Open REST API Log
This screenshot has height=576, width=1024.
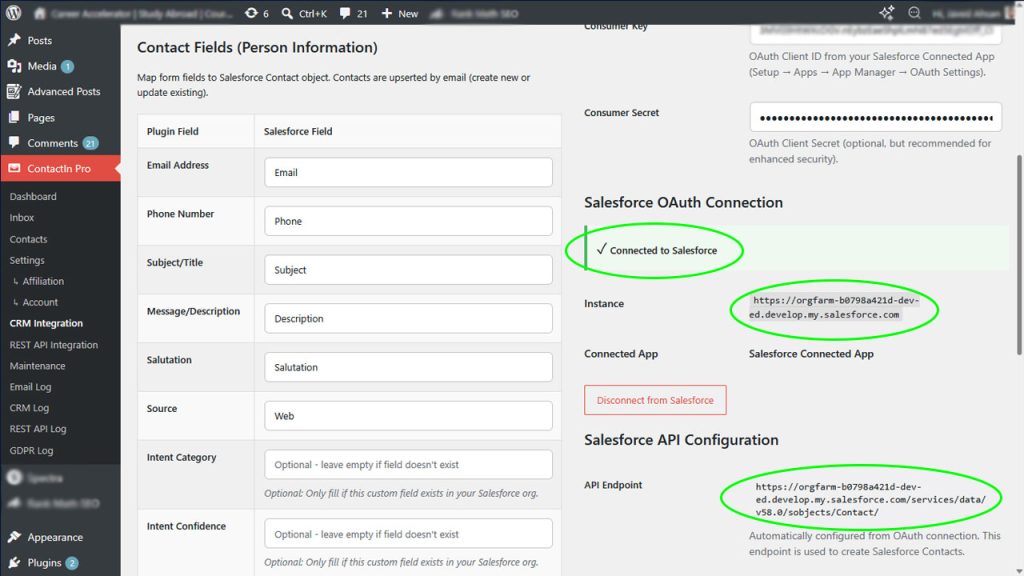point(38,429)
